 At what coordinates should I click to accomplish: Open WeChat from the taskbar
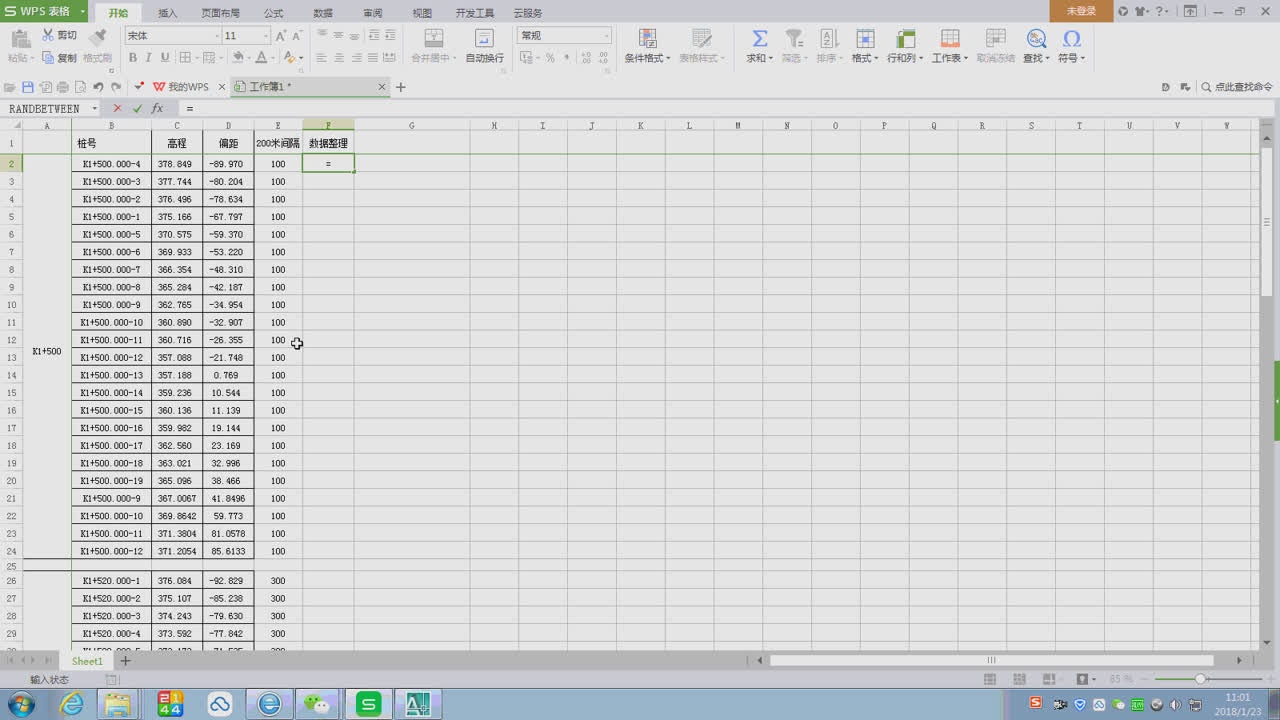[319, 704]
